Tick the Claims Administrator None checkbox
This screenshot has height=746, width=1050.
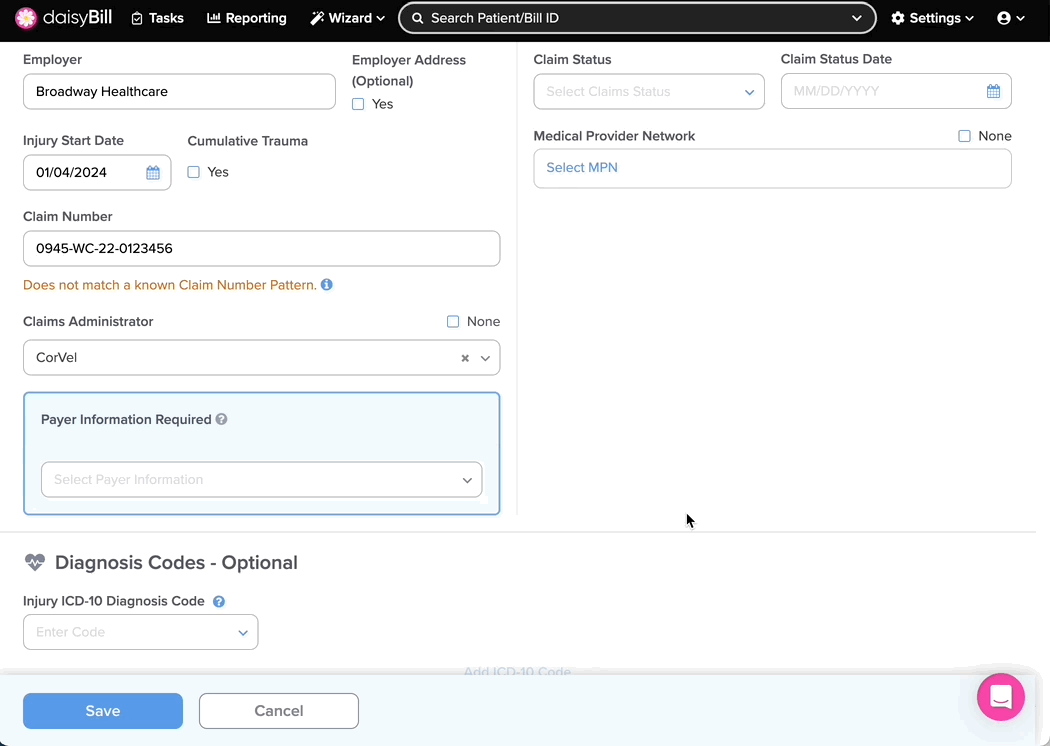click(453, 322)
